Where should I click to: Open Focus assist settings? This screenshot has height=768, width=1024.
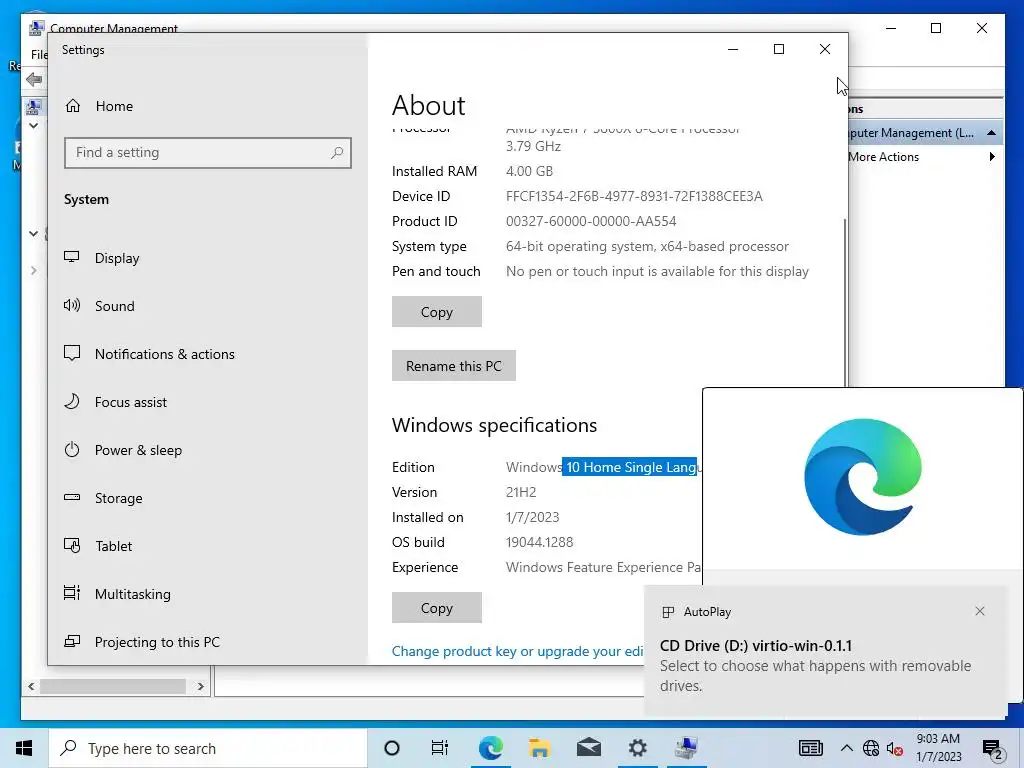tap(115, 402)
